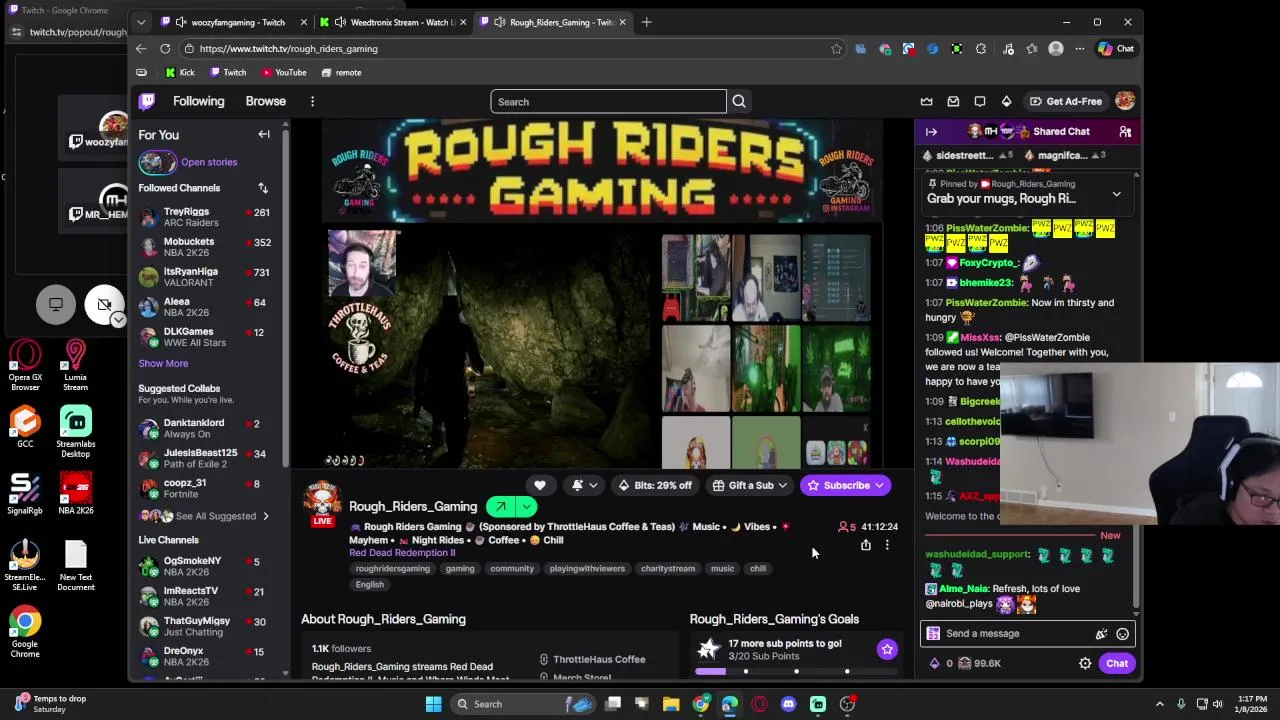
Task: Open the Following page
Action: [198, 101]
